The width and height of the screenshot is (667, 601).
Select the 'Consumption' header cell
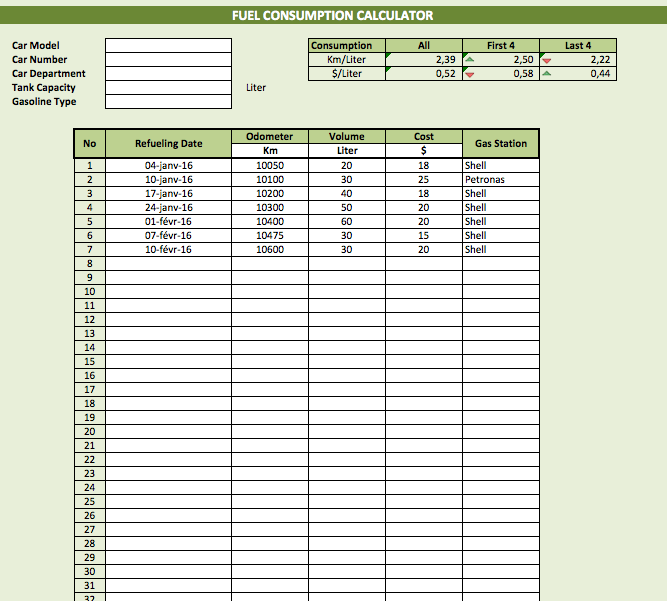pos(347,46)
